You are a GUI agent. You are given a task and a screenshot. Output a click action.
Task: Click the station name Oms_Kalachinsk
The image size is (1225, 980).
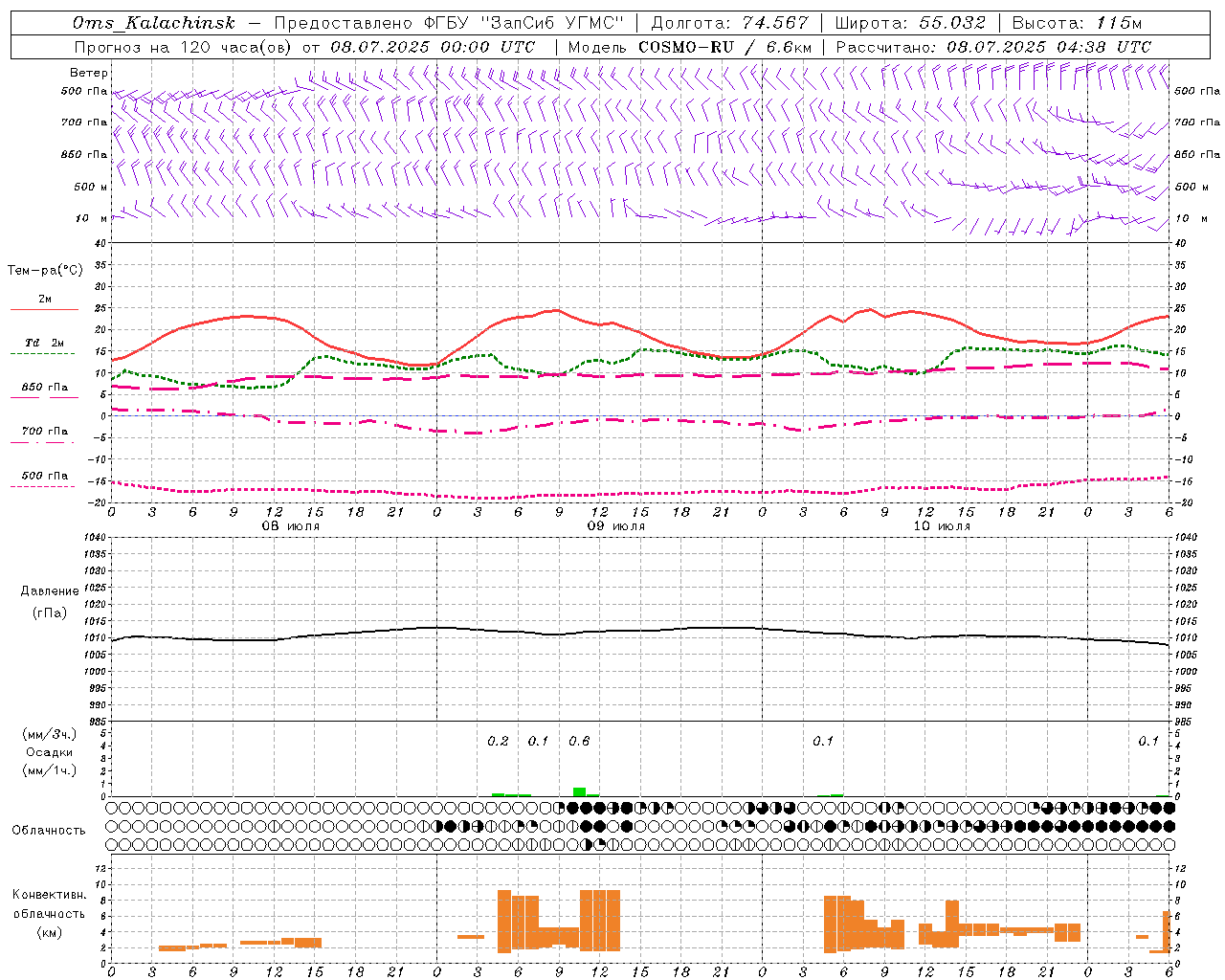point(154,23)
